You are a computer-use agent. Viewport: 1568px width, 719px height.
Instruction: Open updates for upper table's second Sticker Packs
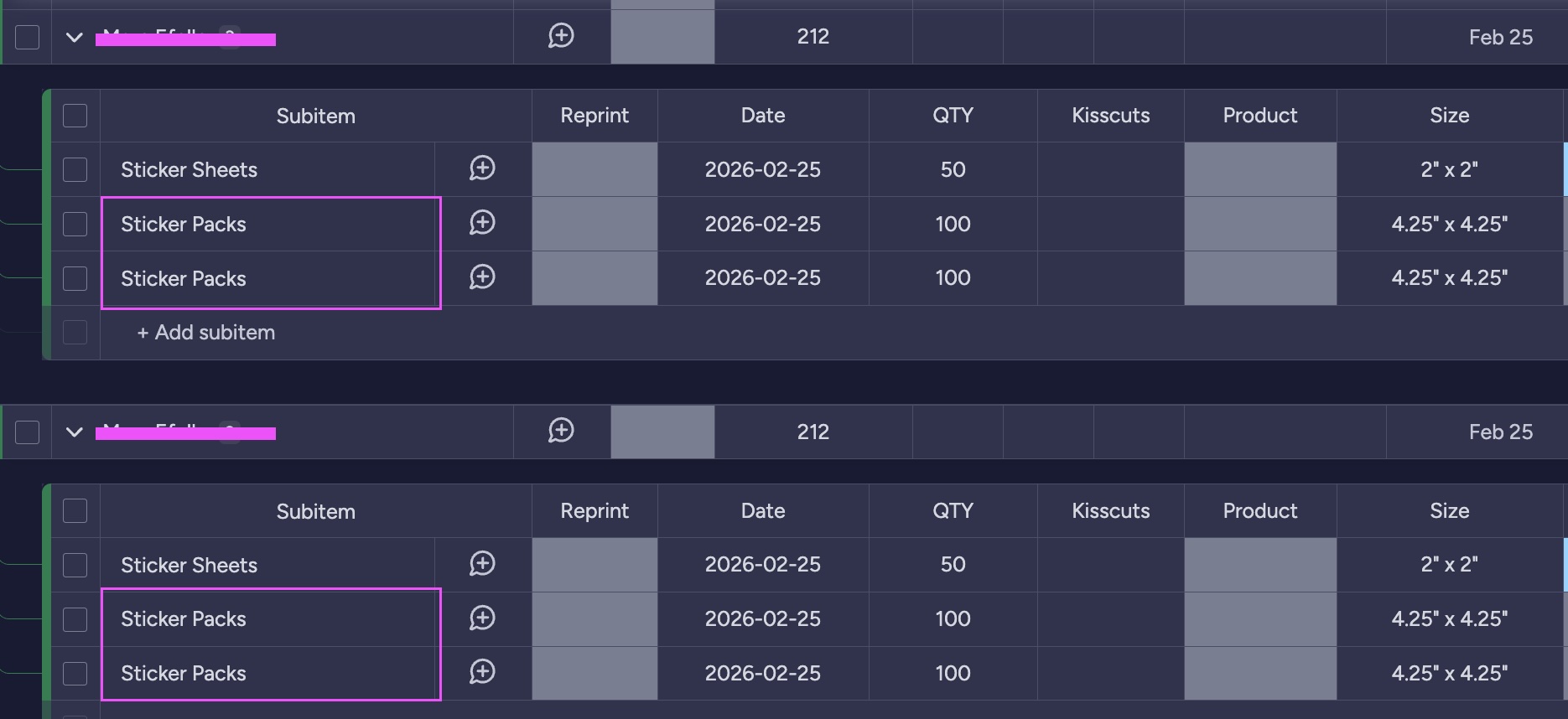click(x=482, y=277)
